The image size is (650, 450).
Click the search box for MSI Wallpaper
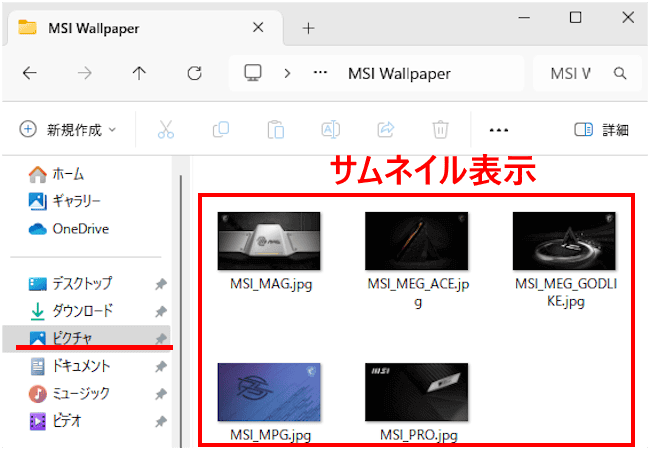coord(587,73)
